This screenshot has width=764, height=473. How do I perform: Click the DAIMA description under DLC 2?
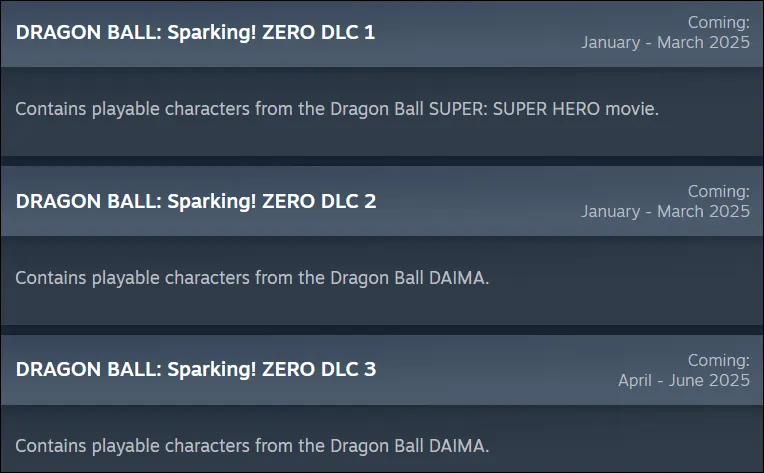252,277
